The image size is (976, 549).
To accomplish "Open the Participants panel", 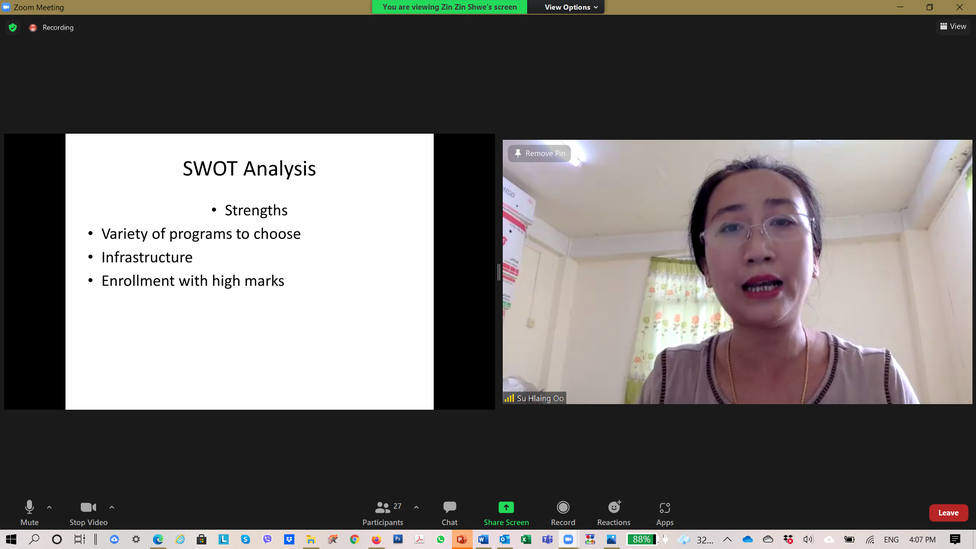I will tap(383, 513).
